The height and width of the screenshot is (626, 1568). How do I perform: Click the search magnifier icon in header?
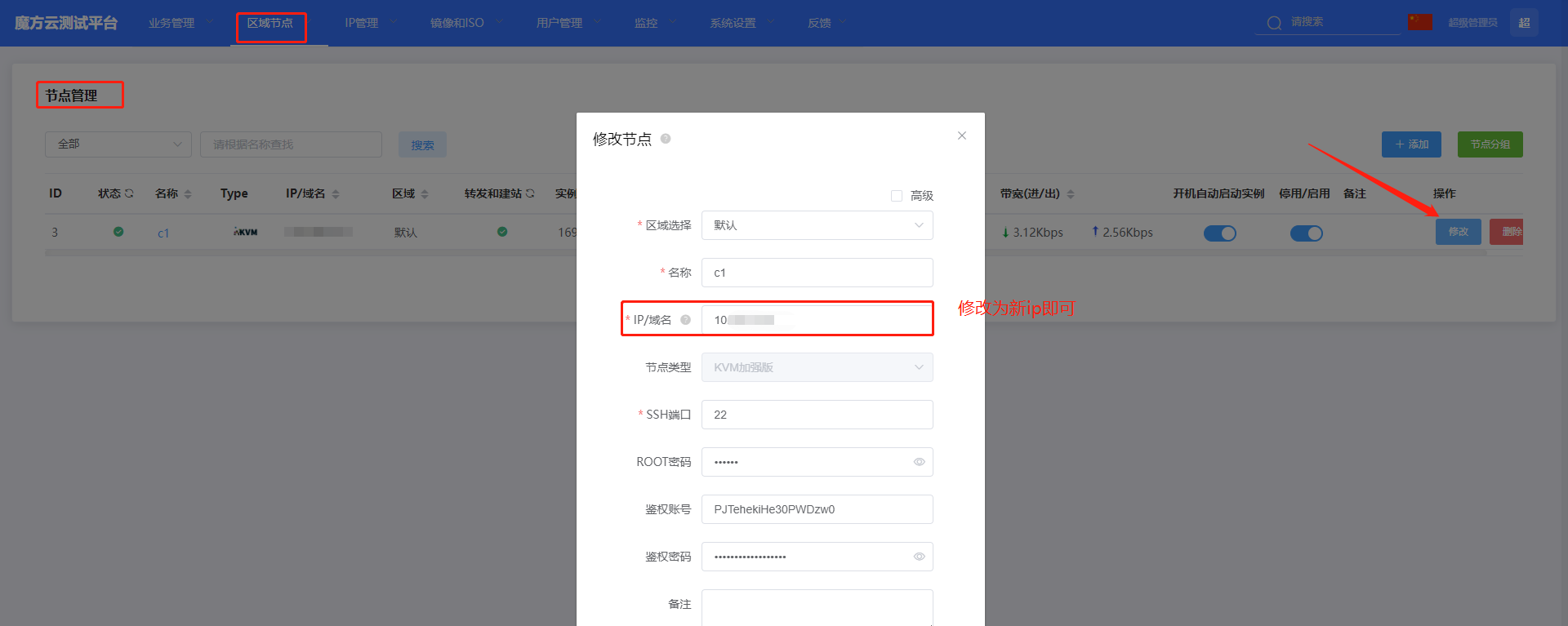(1274, 23)
